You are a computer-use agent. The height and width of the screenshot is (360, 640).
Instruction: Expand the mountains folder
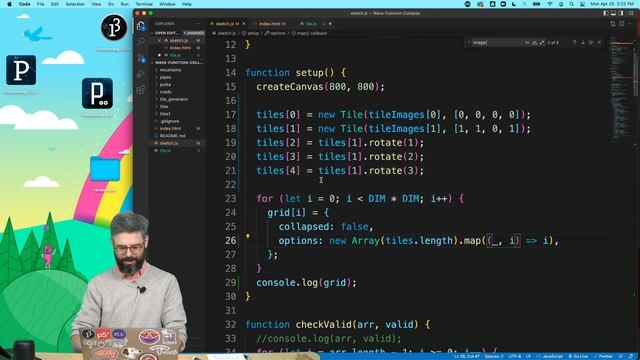(170, 70)
